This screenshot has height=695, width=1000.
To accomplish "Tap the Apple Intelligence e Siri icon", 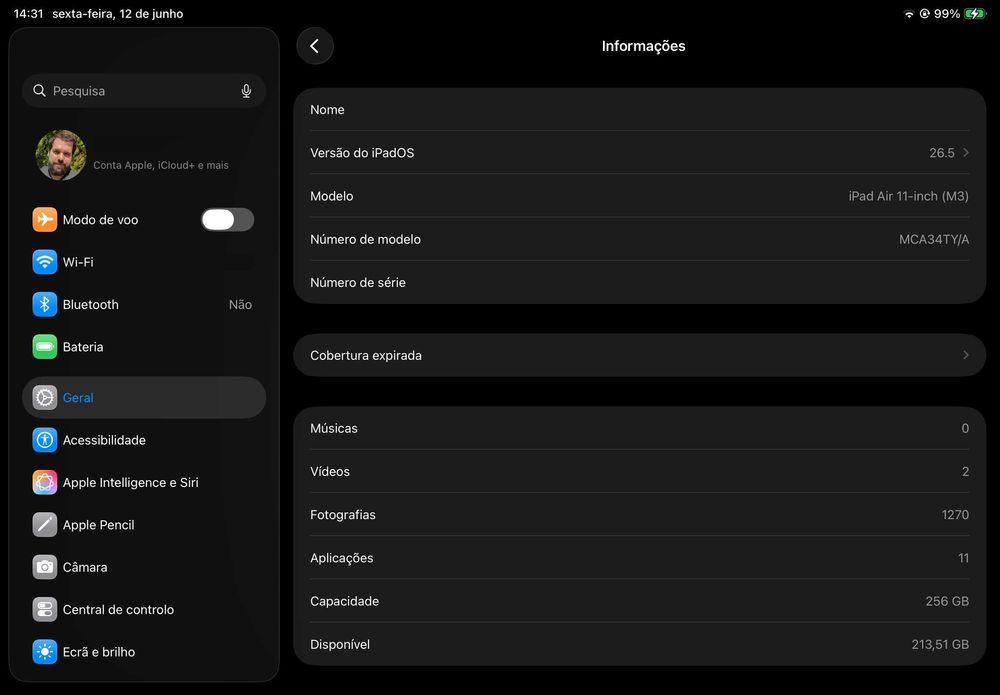I will (45, 483).
